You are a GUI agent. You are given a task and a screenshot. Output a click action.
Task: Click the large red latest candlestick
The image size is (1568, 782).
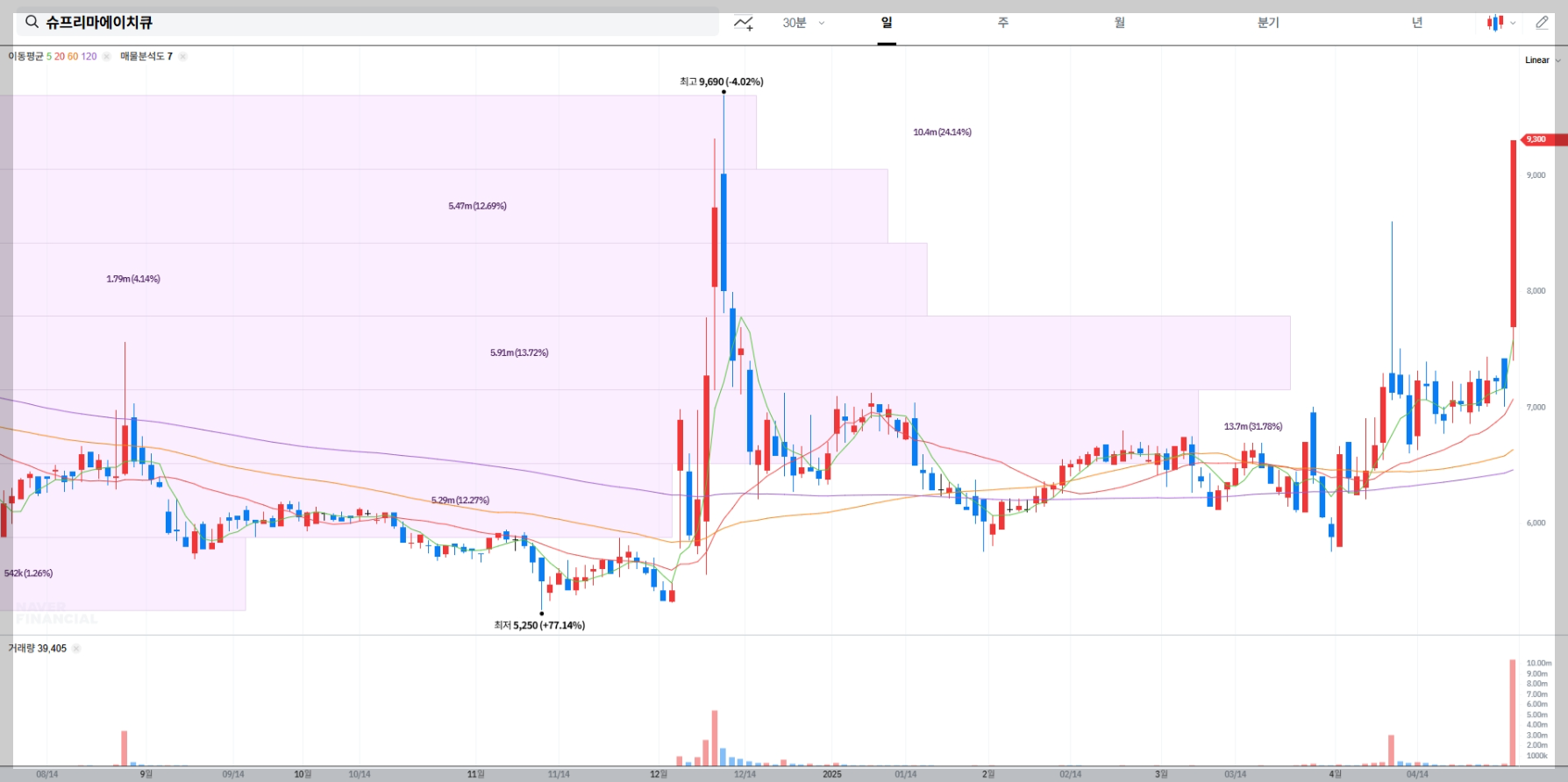tap(1514, 233)
